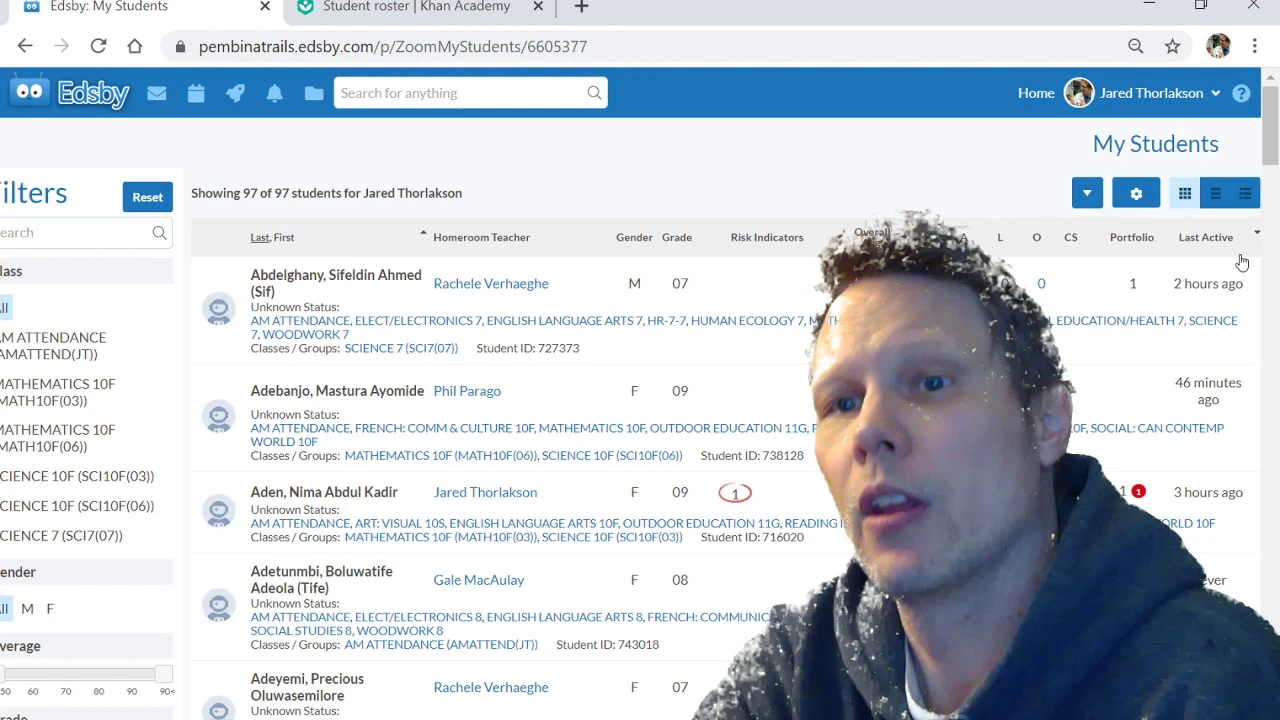Filter gender by M
This screenshot has width=1280, height=720.
(x=27, y=608)
